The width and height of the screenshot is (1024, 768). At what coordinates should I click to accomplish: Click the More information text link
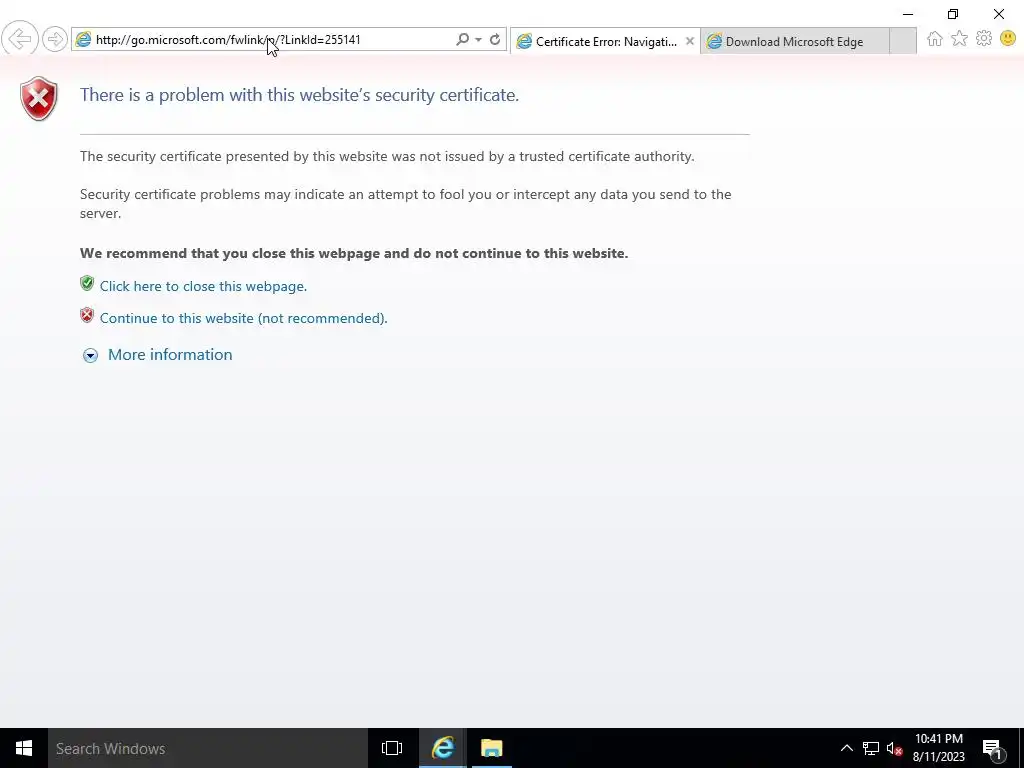(170, 355)
